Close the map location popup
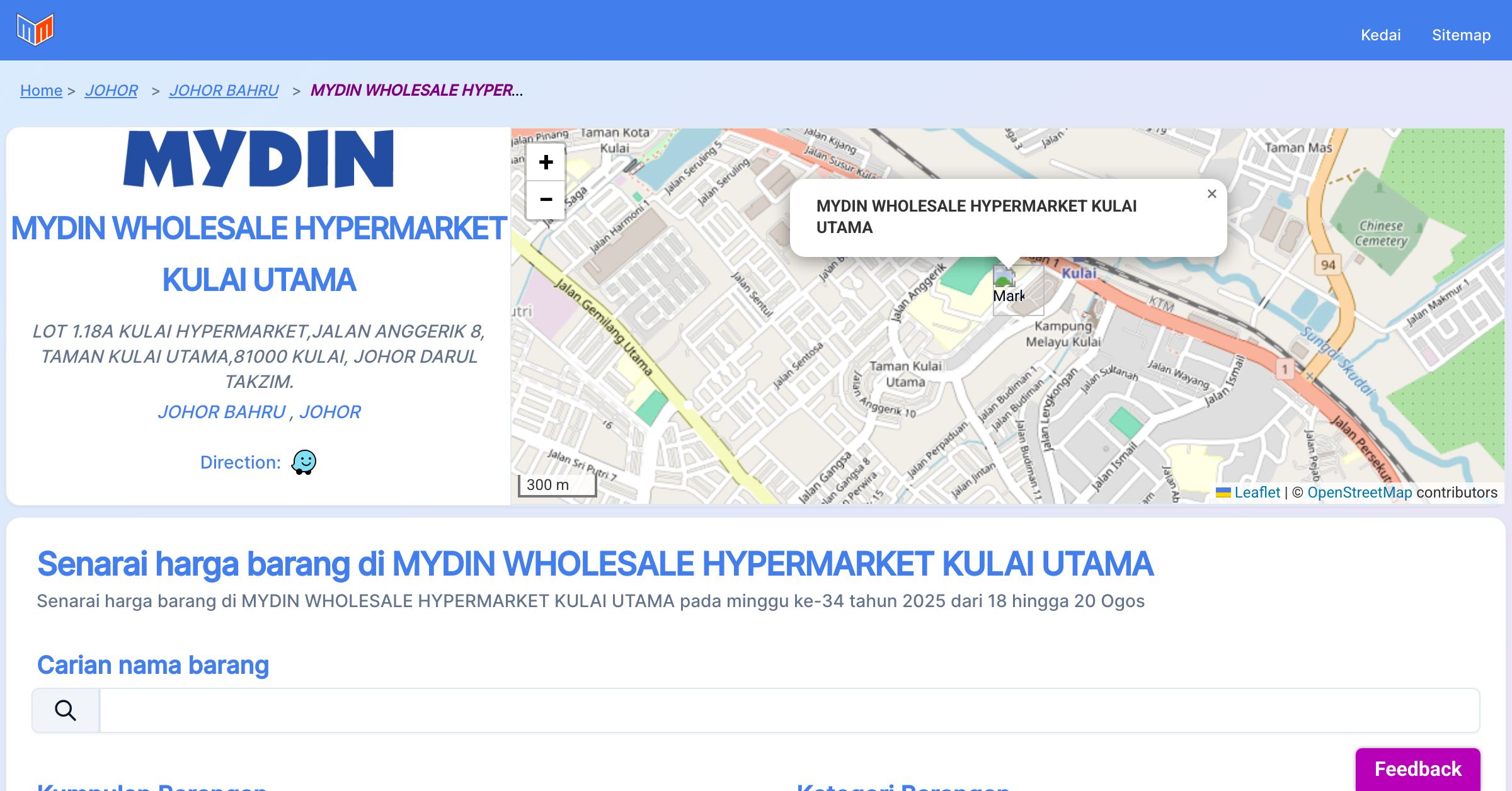The image size is (1512, 791). (x=1211, y=194)
